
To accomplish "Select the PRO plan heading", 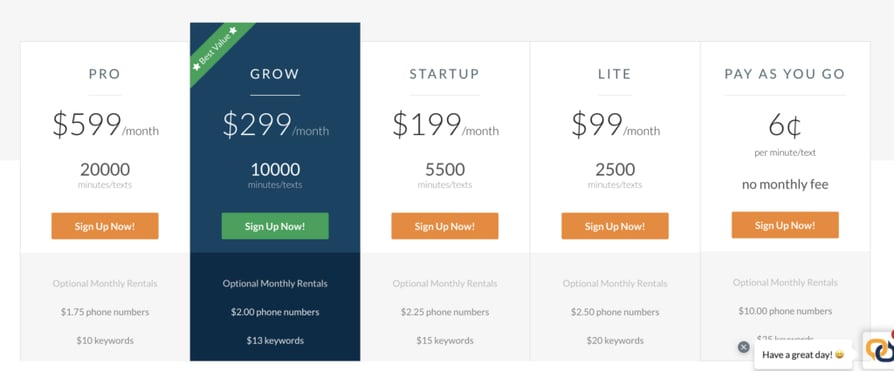I will point(105,74).
